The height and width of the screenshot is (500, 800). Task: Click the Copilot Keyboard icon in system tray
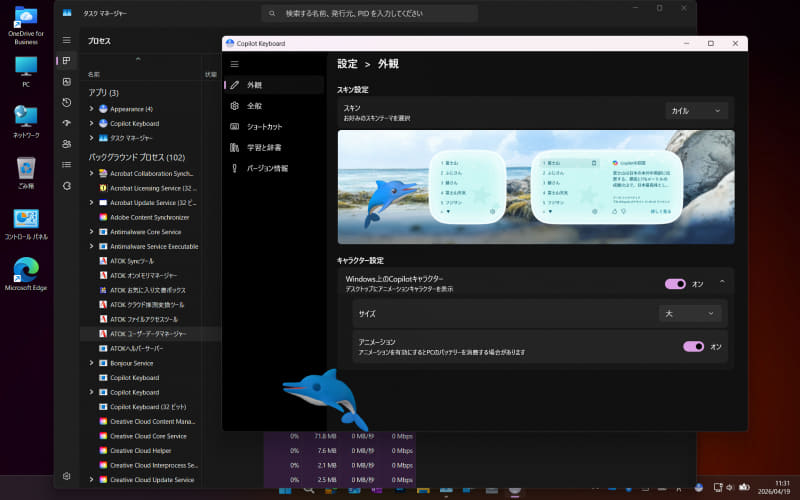699,487
